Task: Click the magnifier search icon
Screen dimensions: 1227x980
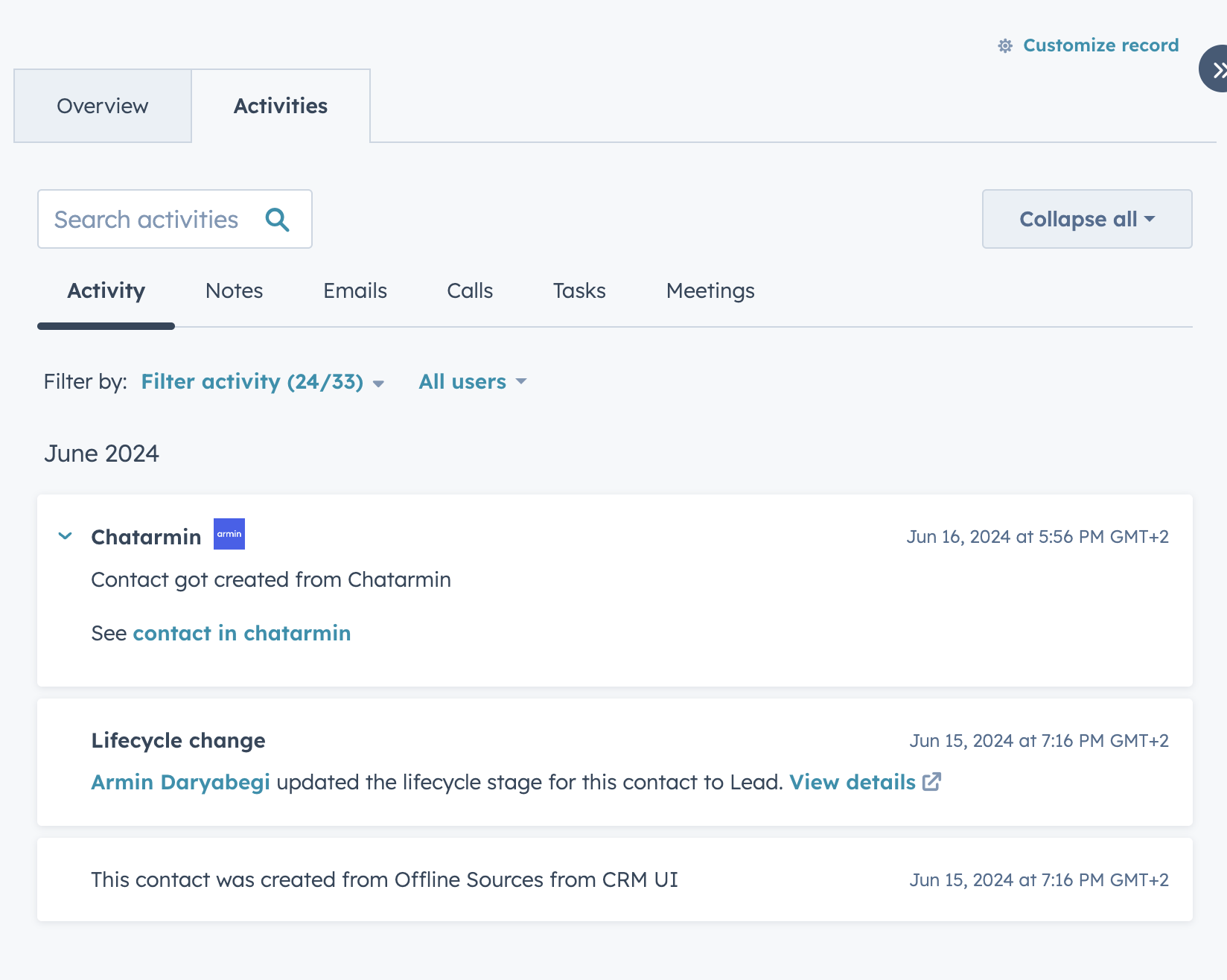Action: (277, 220)
